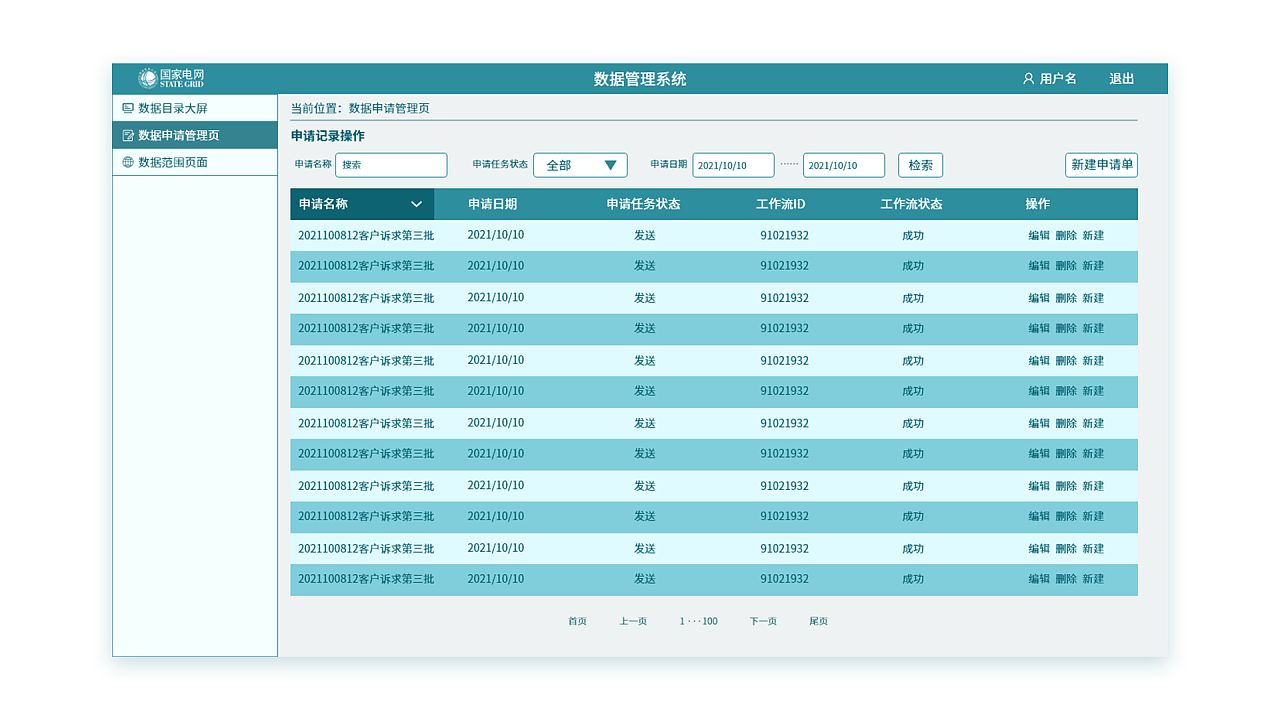Screen dimensions: 1280x720
Task: Click the 数据范围页面 globe icon
Action: point(127,162)
